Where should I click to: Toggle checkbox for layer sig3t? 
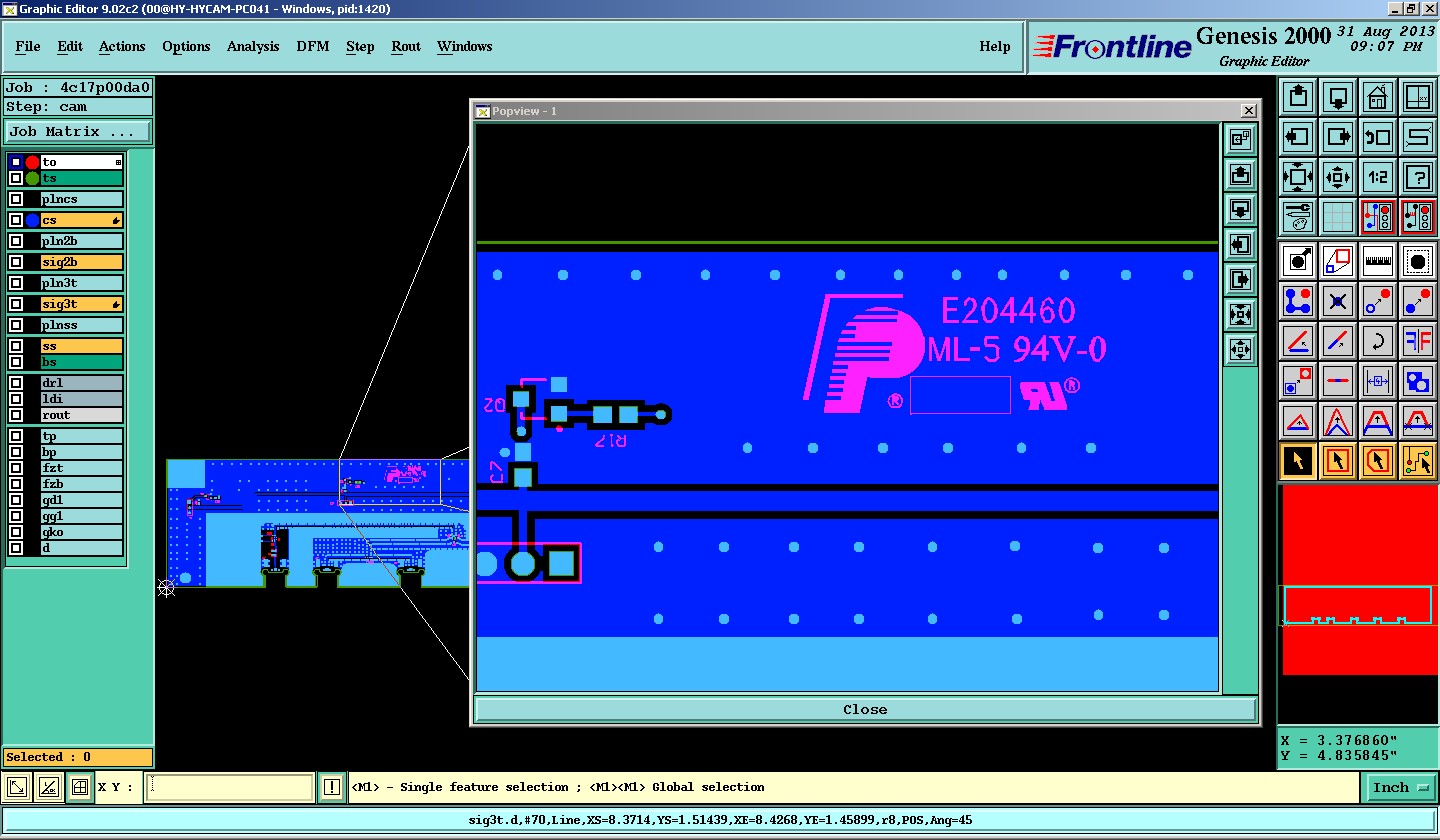pos(16,304)
